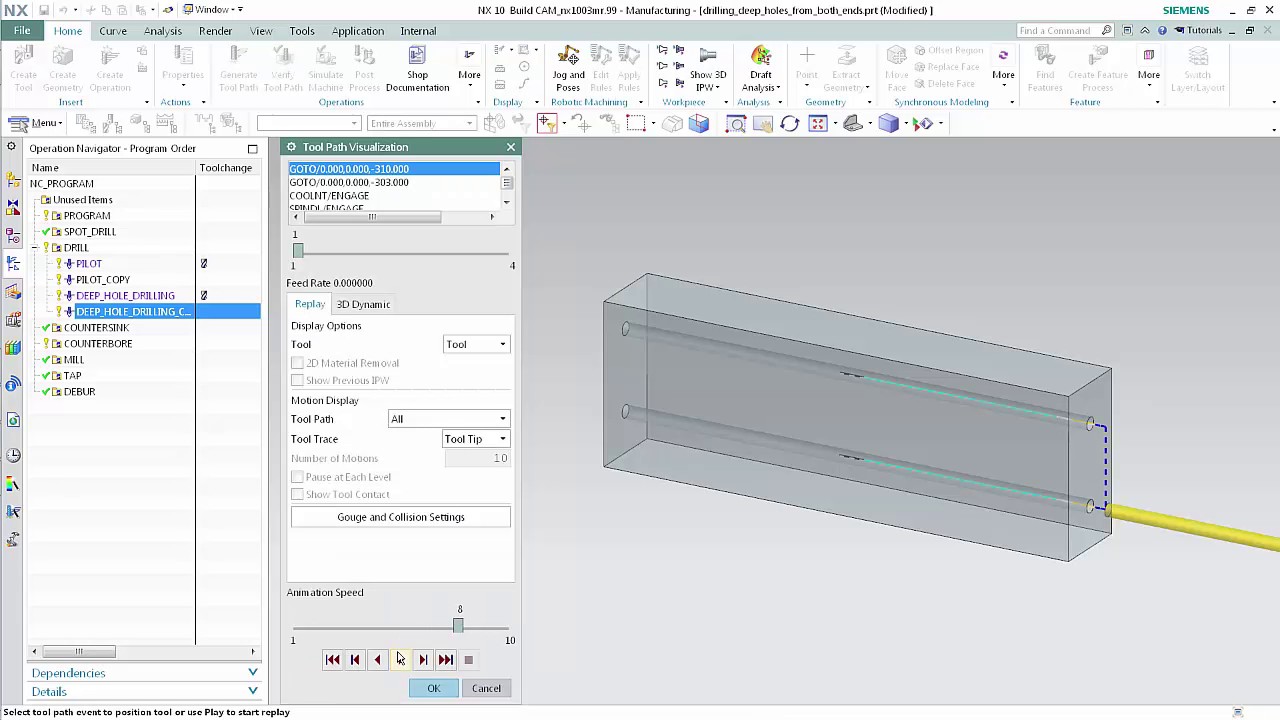Open Feature group More dropdown
The image size is (1280, 720).
pyautogui.click(x=1148, y=68)
